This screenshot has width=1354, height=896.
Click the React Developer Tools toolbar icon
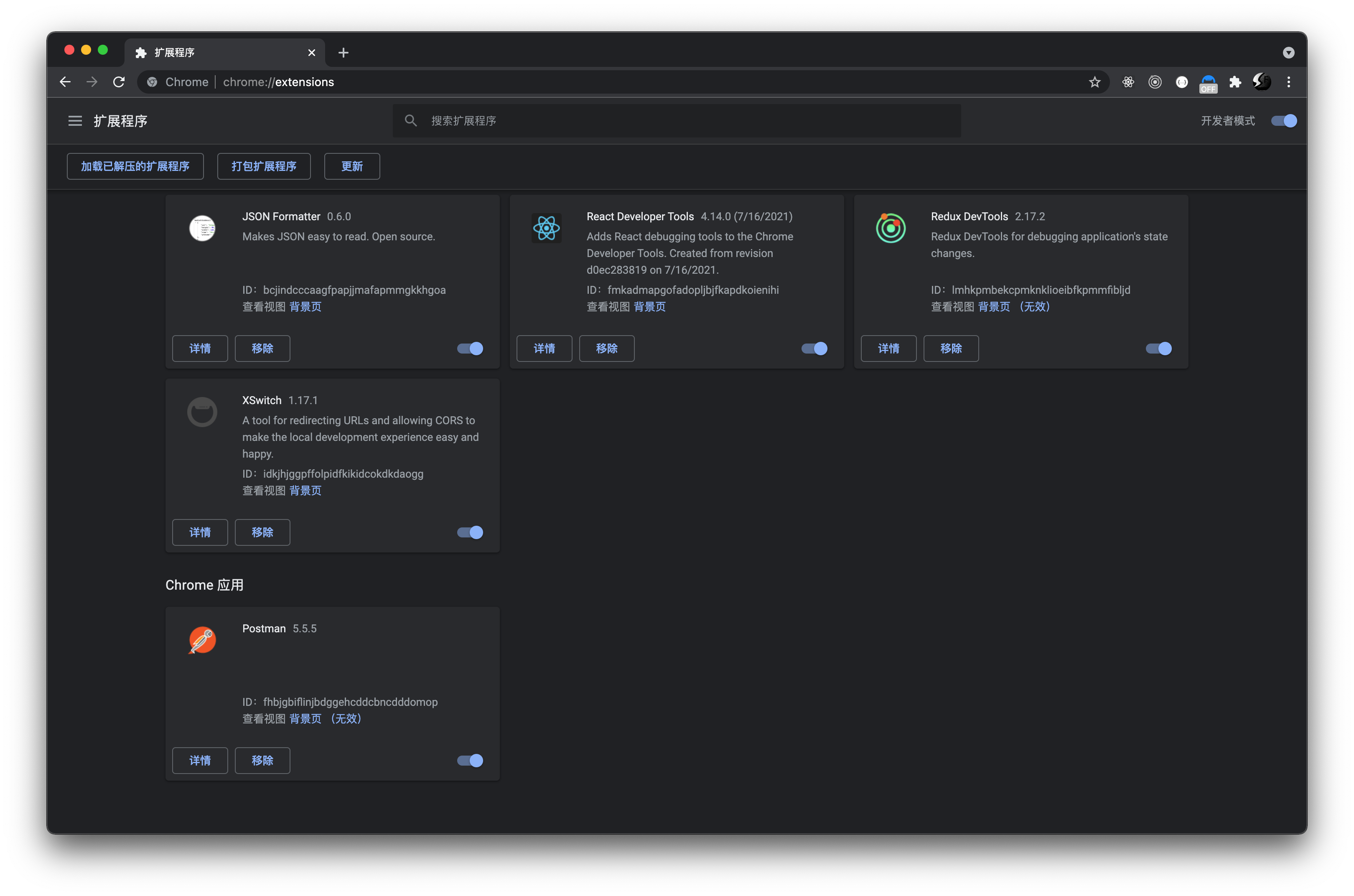[x=1128, y=82]
